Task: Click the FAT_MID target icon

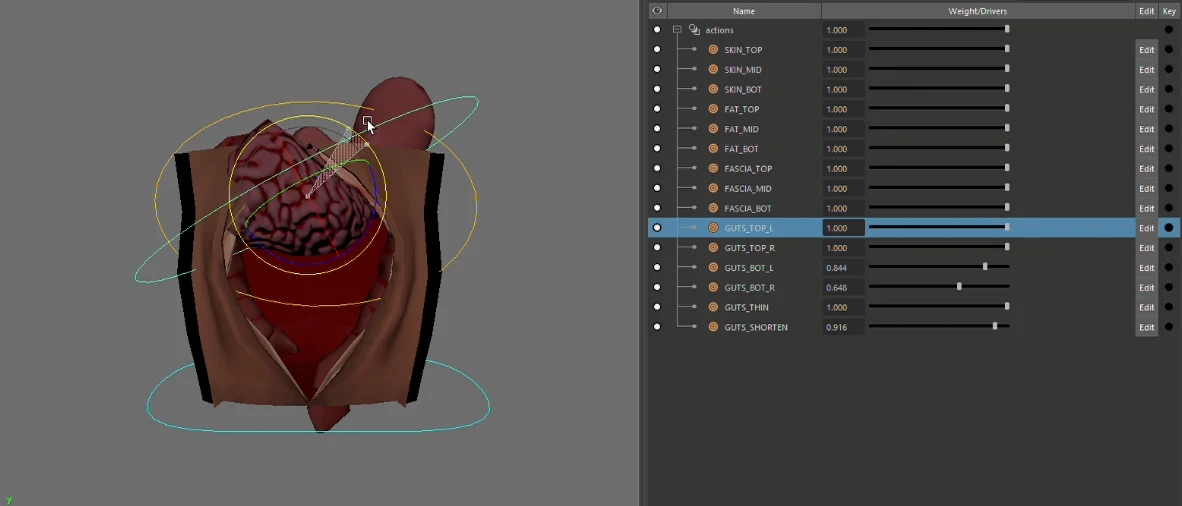Action: point(713,129)
